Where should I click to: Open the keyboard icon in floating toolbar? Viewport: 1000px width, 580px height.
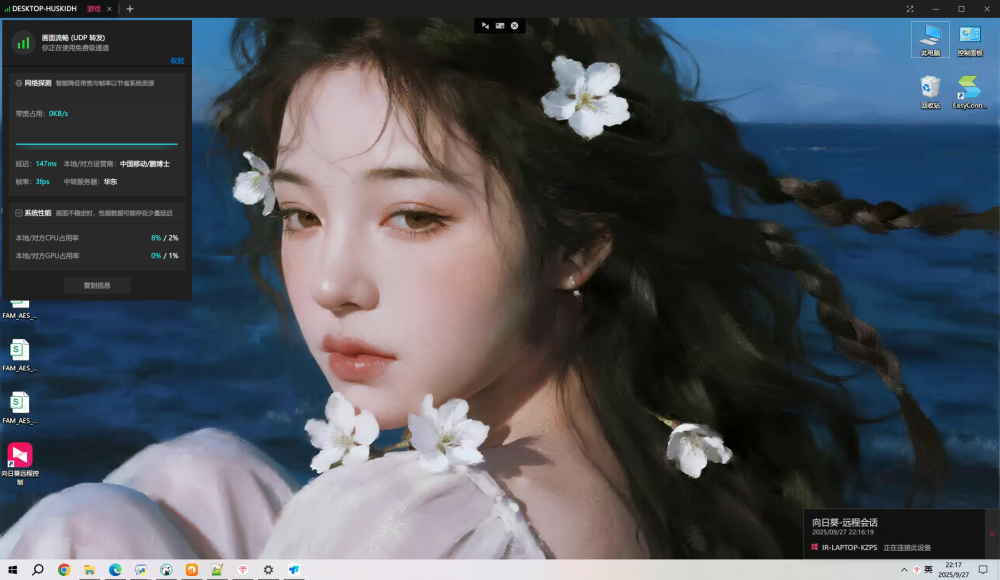500,26
